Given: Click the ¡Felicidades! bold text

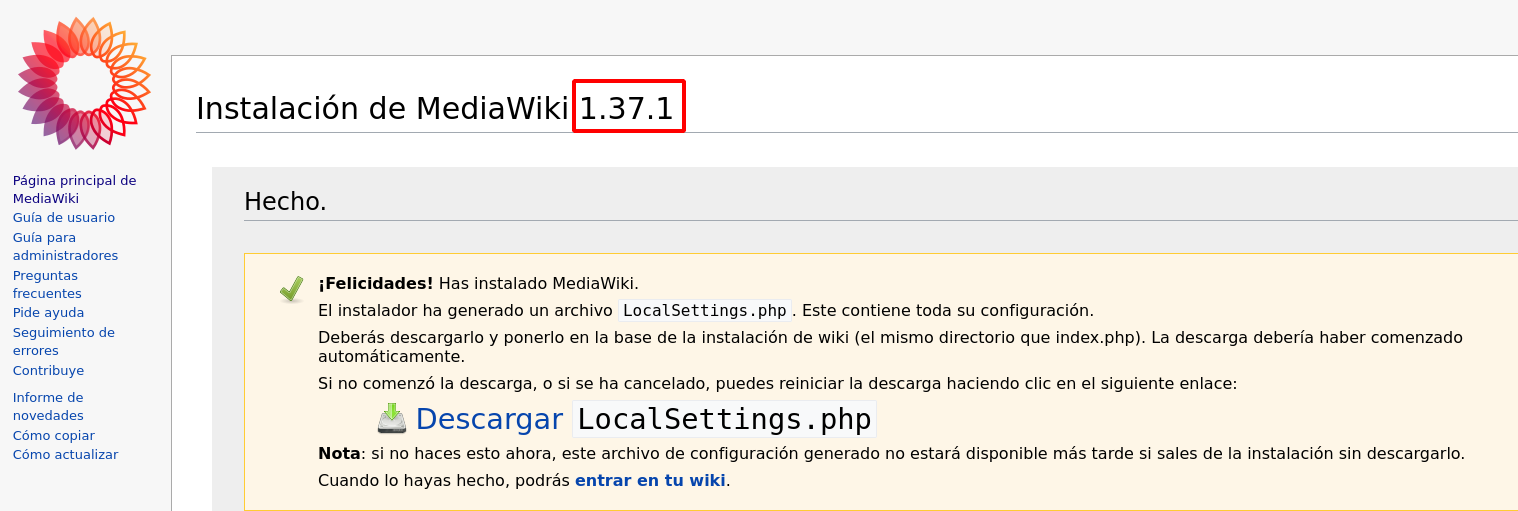Looking at the screenshot, I should (x=376, y=283).
